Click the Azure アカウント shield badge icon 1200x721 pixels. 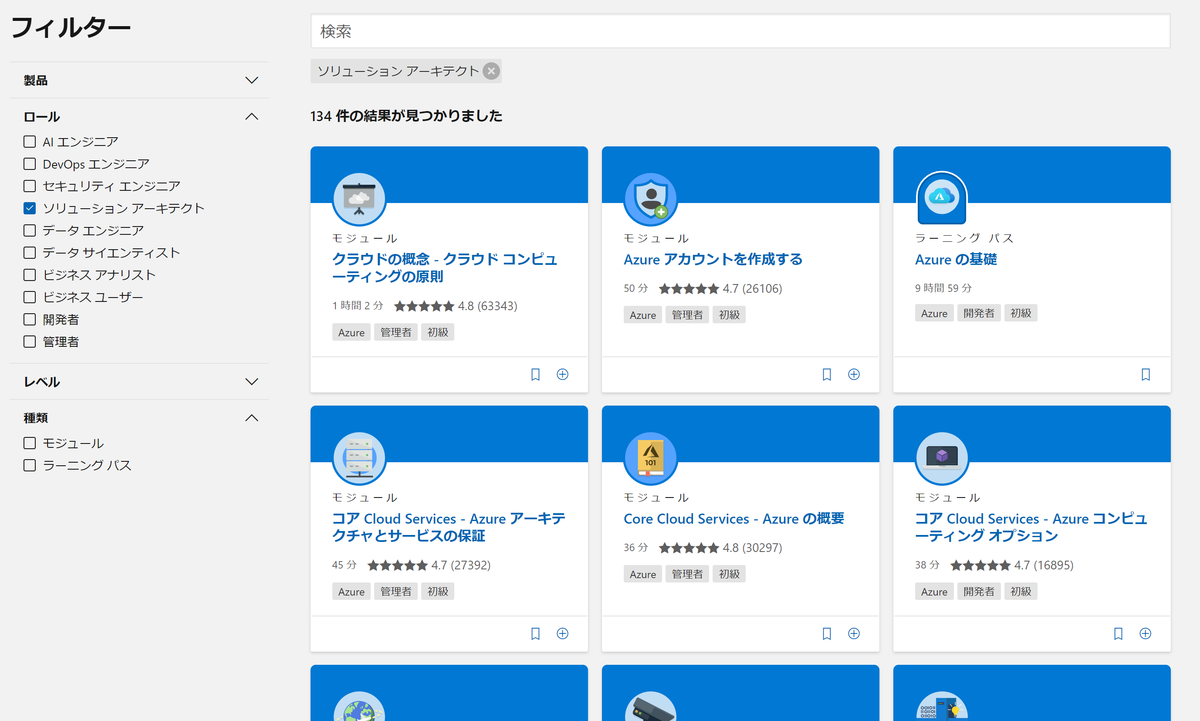point(650,199)
